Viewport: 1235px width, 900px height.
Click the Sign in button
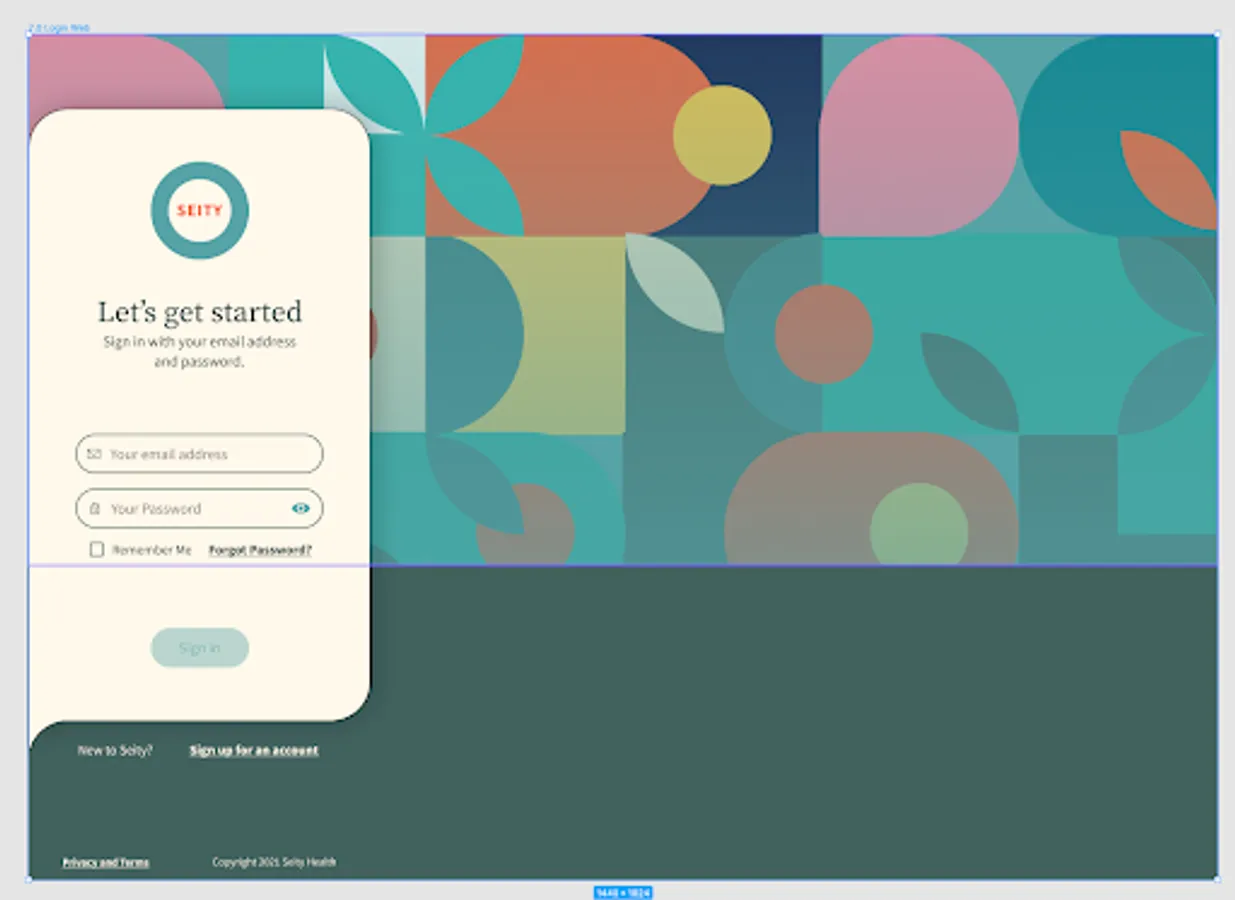[x=200, y=648]
